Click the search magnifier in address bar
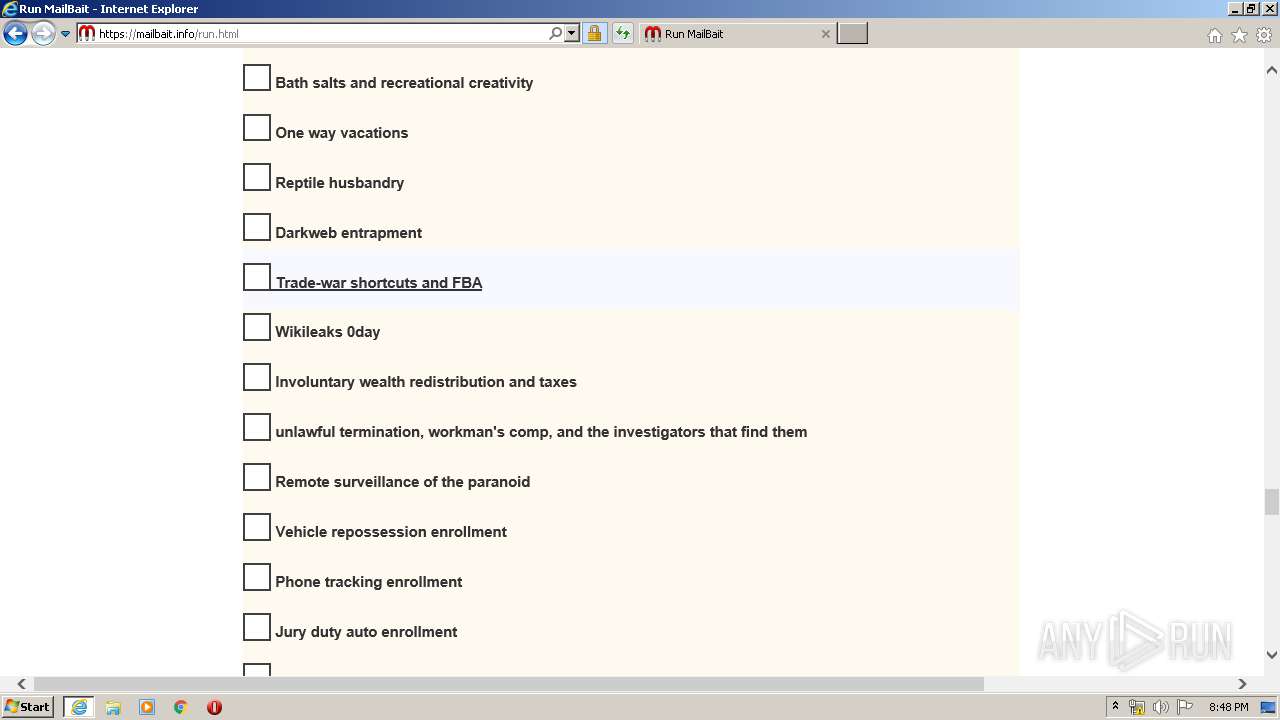Screen dimensions: 1280x720 tap(556, 33)
